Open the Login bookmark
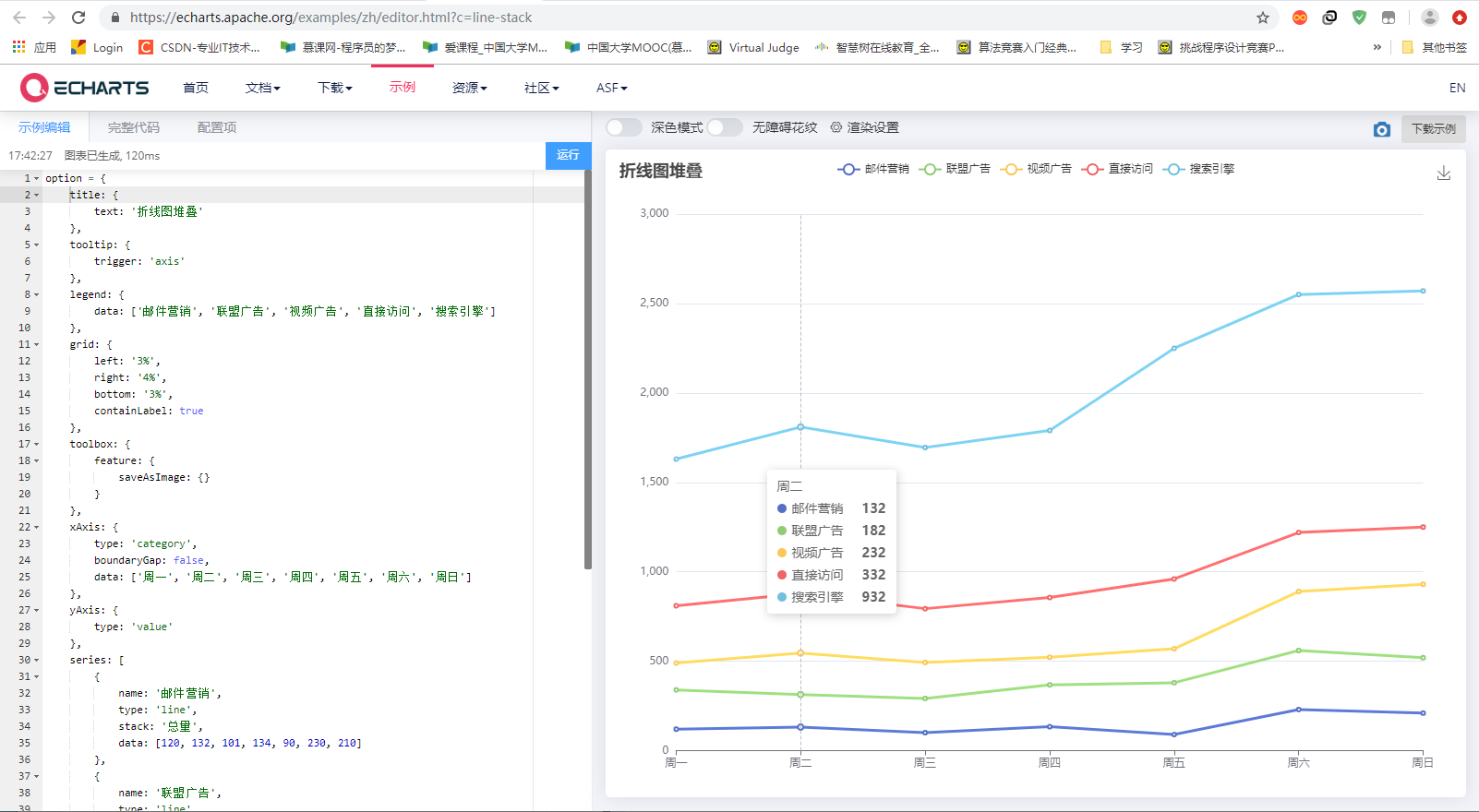Image resolution: width=1479 pixels, height=812 pixels. pos(97,47)
